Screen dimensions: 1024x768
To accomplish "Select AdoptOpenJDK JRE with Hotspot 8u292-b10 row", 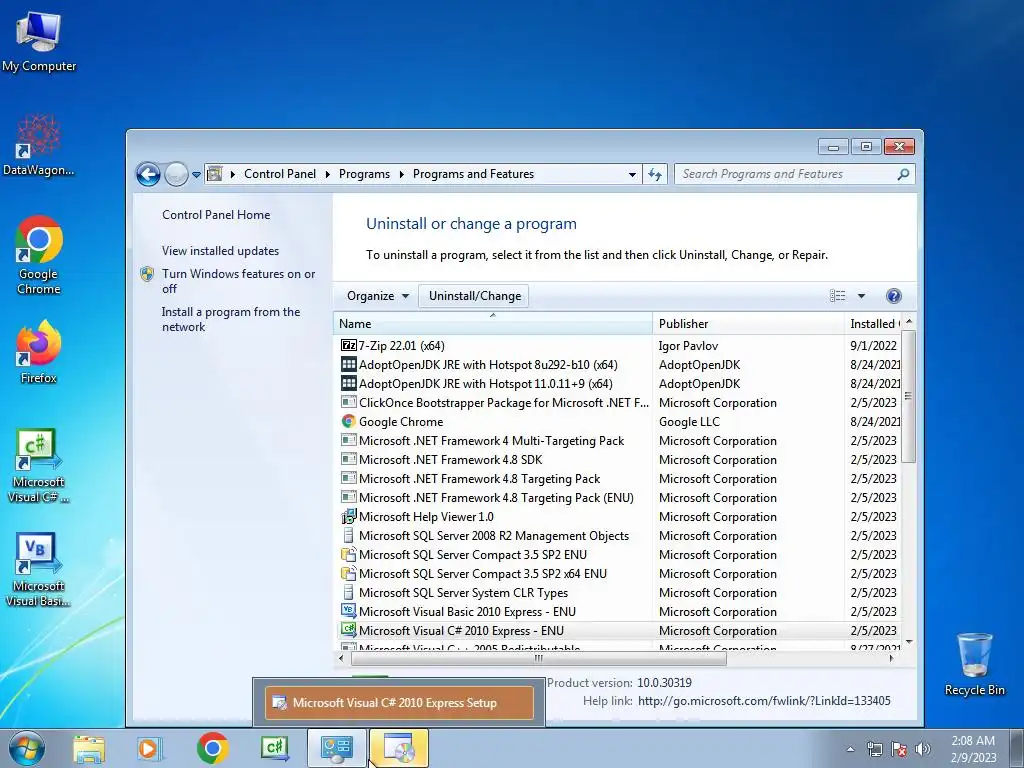I will pos(620,364).
